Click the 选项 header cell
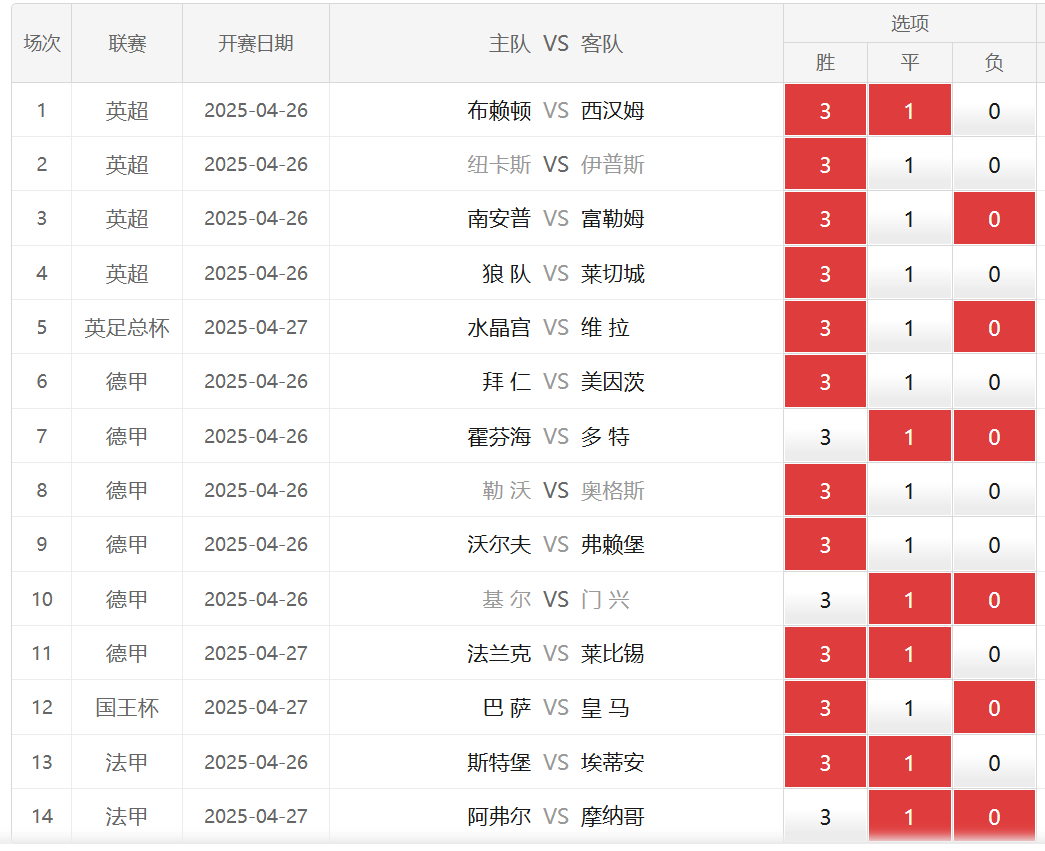This screenshot has width=1045, height=851. click(910, 23)
